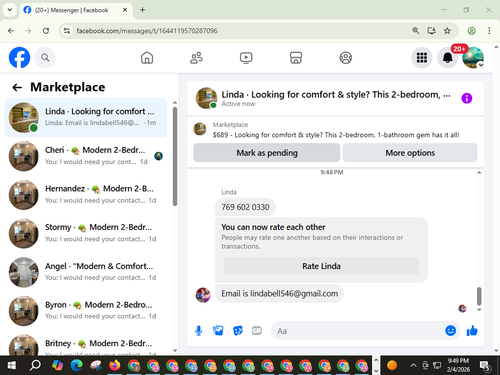The width and height of the screenshot is (500, 375).
Task: Click the address bar URL
Action: click(147, 31)
